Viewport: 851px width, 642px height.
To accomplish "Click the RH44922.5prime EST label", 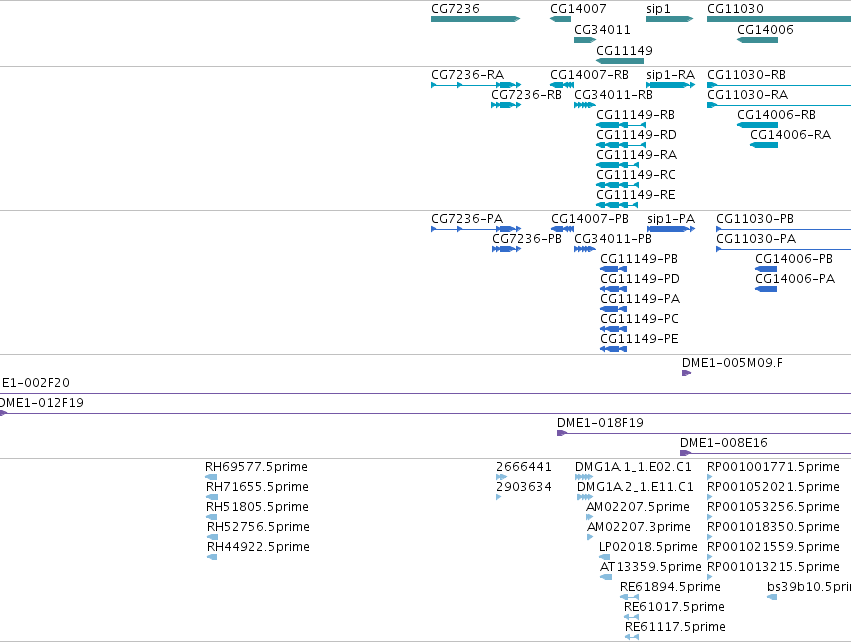I will tap(258, 547).
